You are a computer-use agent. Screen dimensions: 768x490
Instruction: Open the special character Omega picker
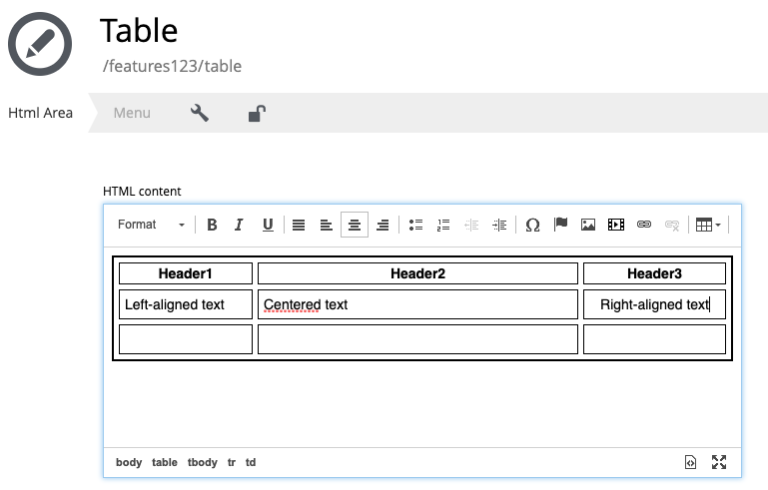click(x=532, y=225)
